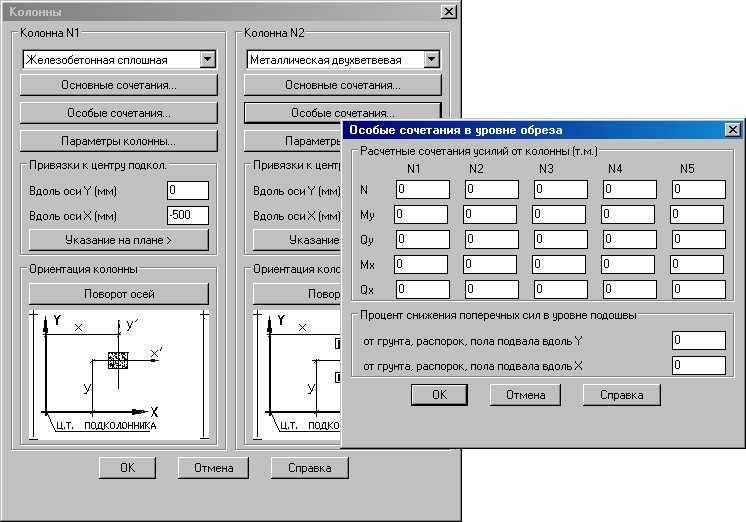Image resolution: width=746 pixels, height=522 pixels.
Task: Click OK in Особые сочетания dialog
Action: pos(439,395)
